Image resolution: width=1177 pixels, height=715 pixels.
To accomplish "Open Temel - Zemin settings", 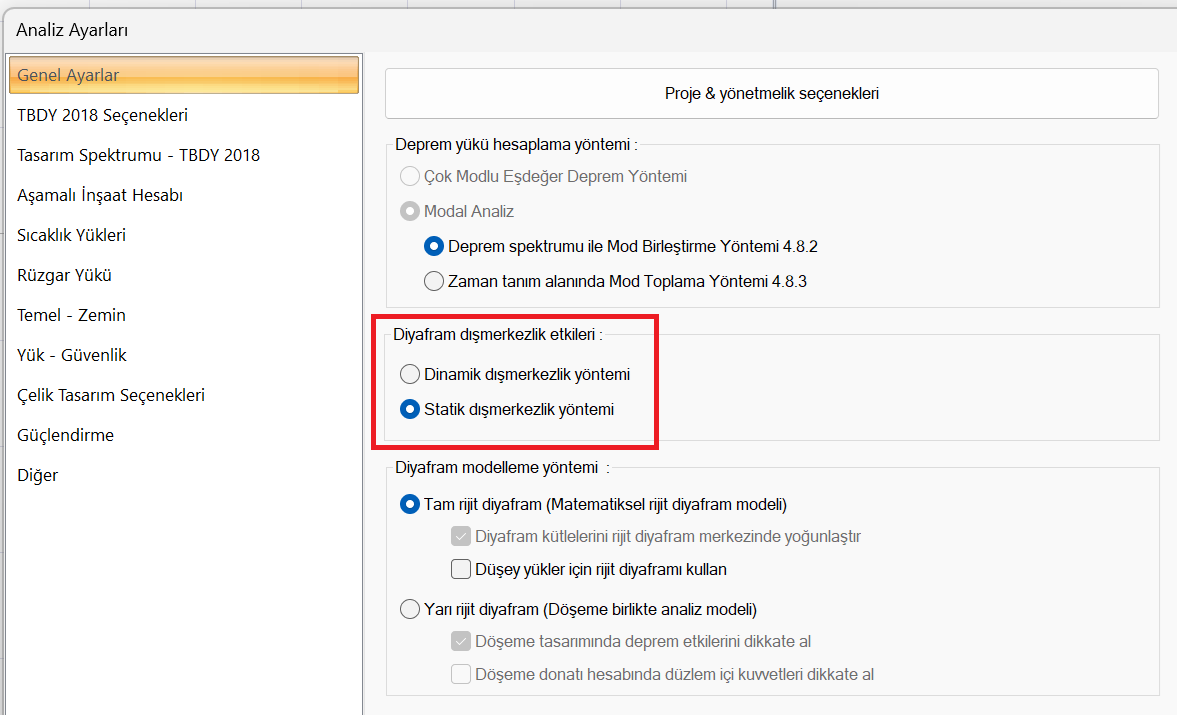I will pyautogui.click(x=71, y=316).
